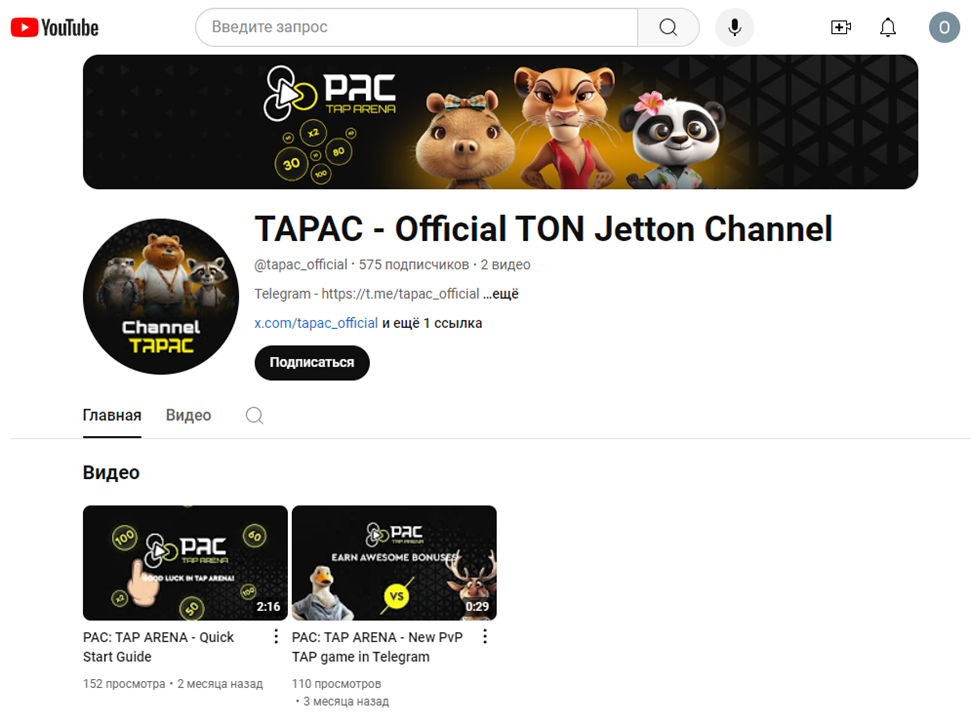The width and height of the screenshot is (971, 725).
Task: Switch to the Главная tab
Action: tap(112, 415)
